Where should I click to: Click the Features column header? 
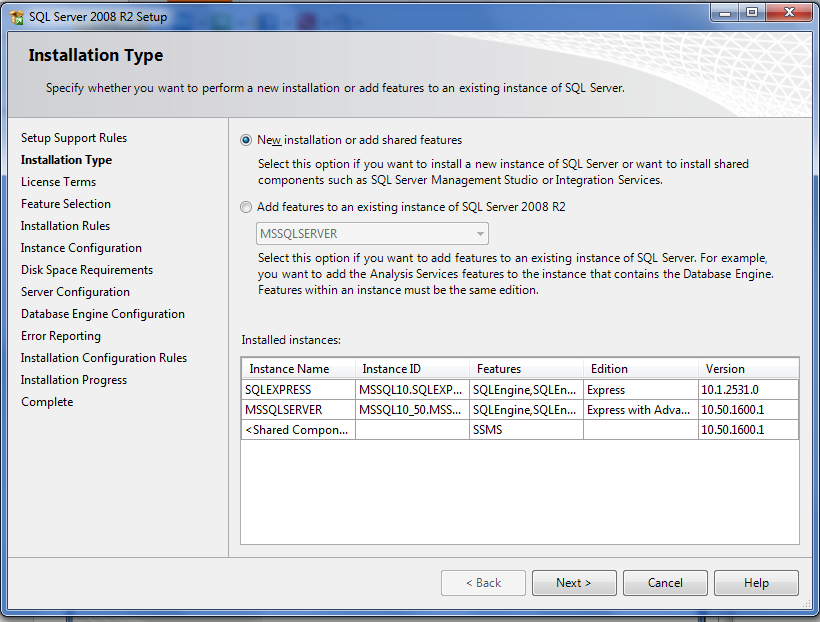[x=526, y=369]
